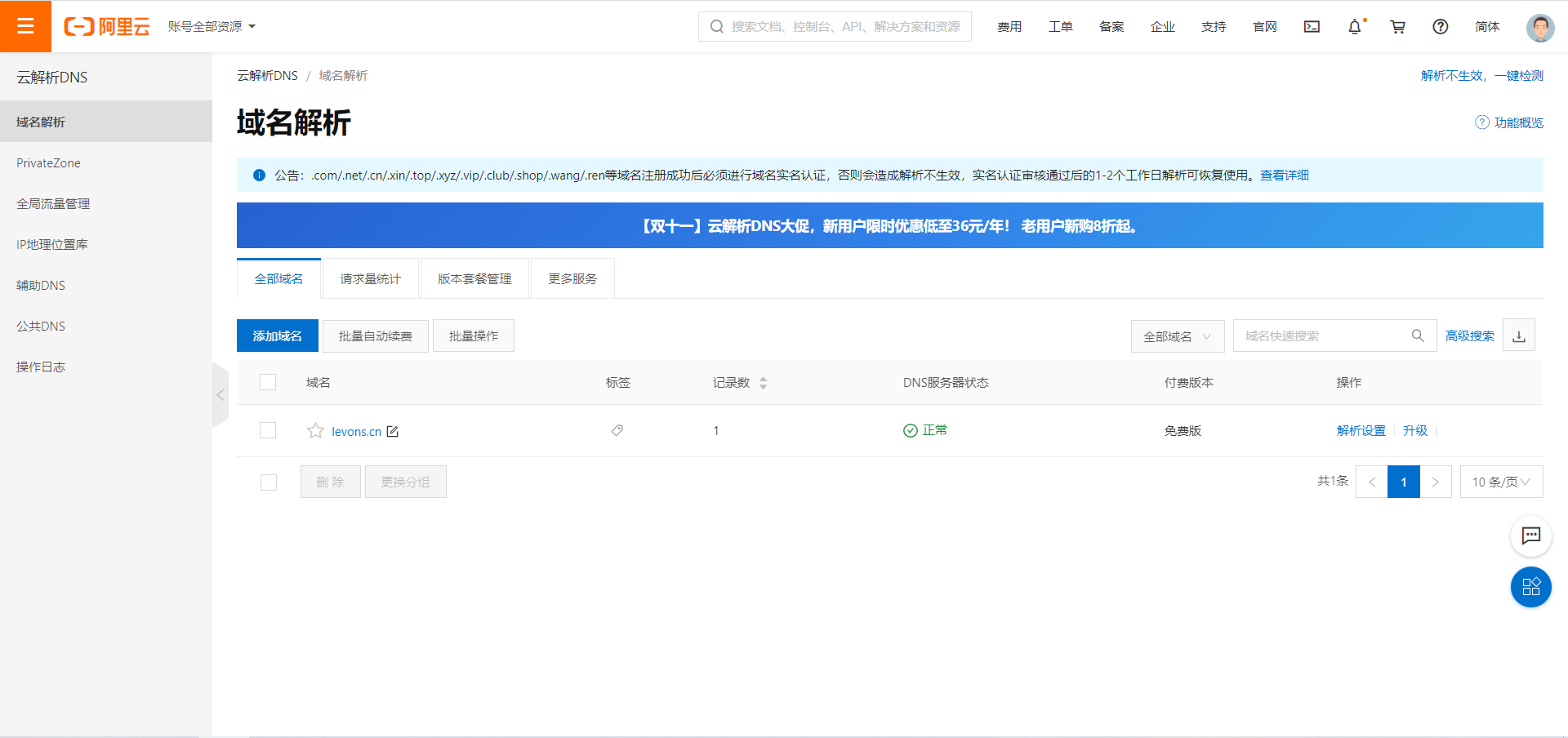Click edit icon beside levons.cn
This screenshot has height=738, width=1568.
393,431
